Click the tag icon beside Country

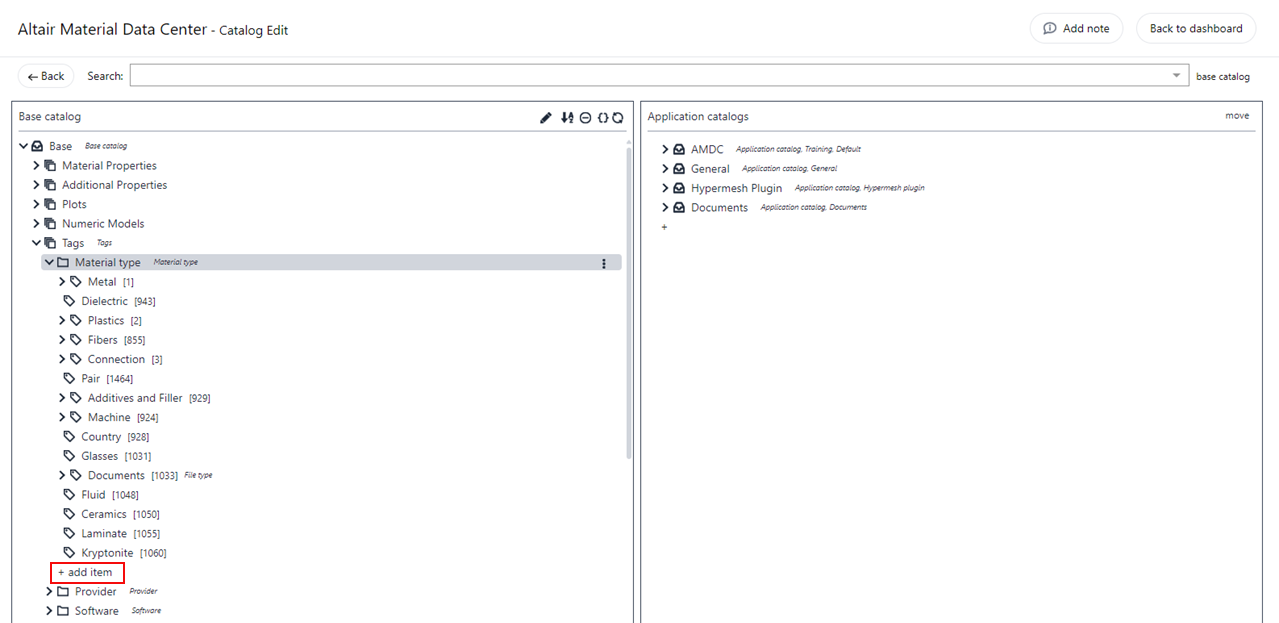click(69, 437)
